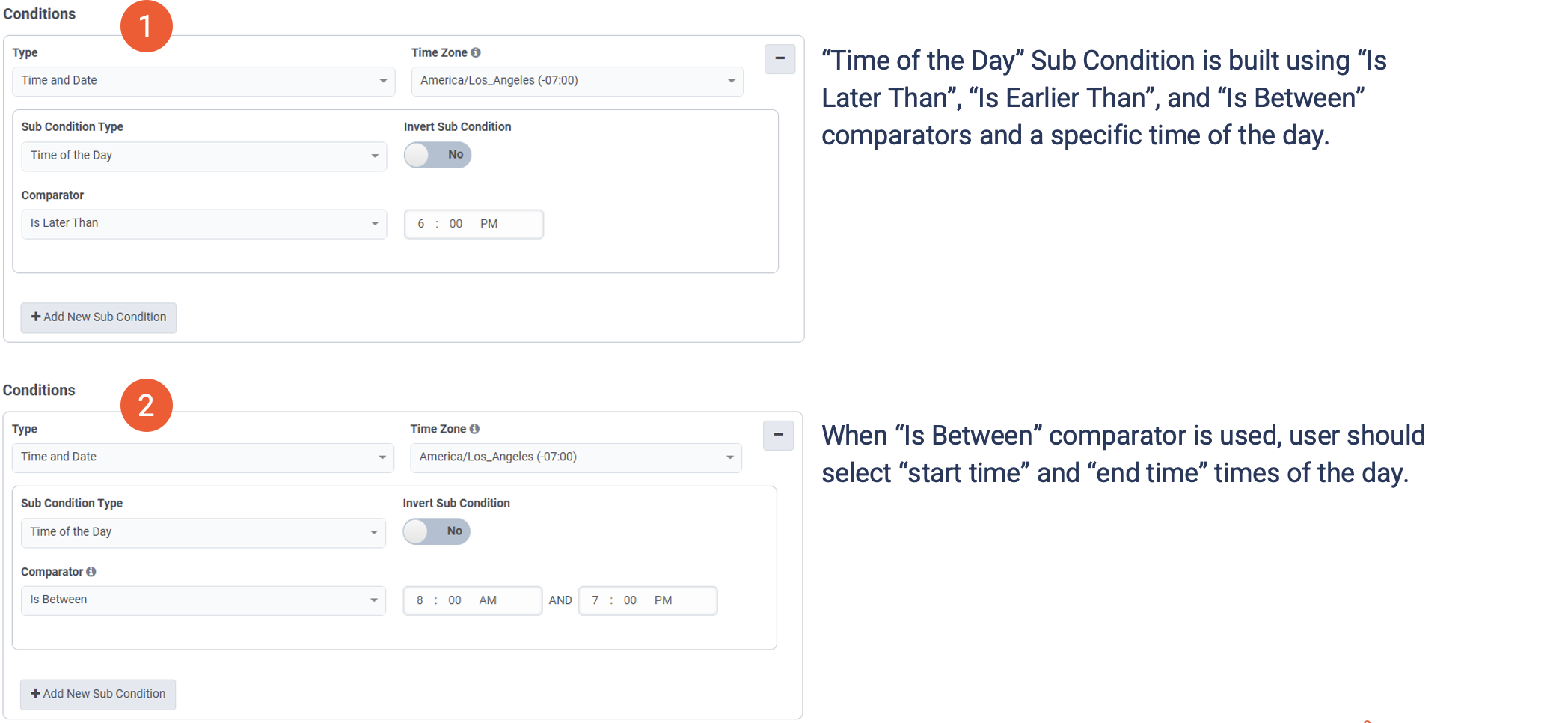Click Add New Sub Condition in second condition
The height and width of the screenshot is (723, 1568).
tap(98, 694)
